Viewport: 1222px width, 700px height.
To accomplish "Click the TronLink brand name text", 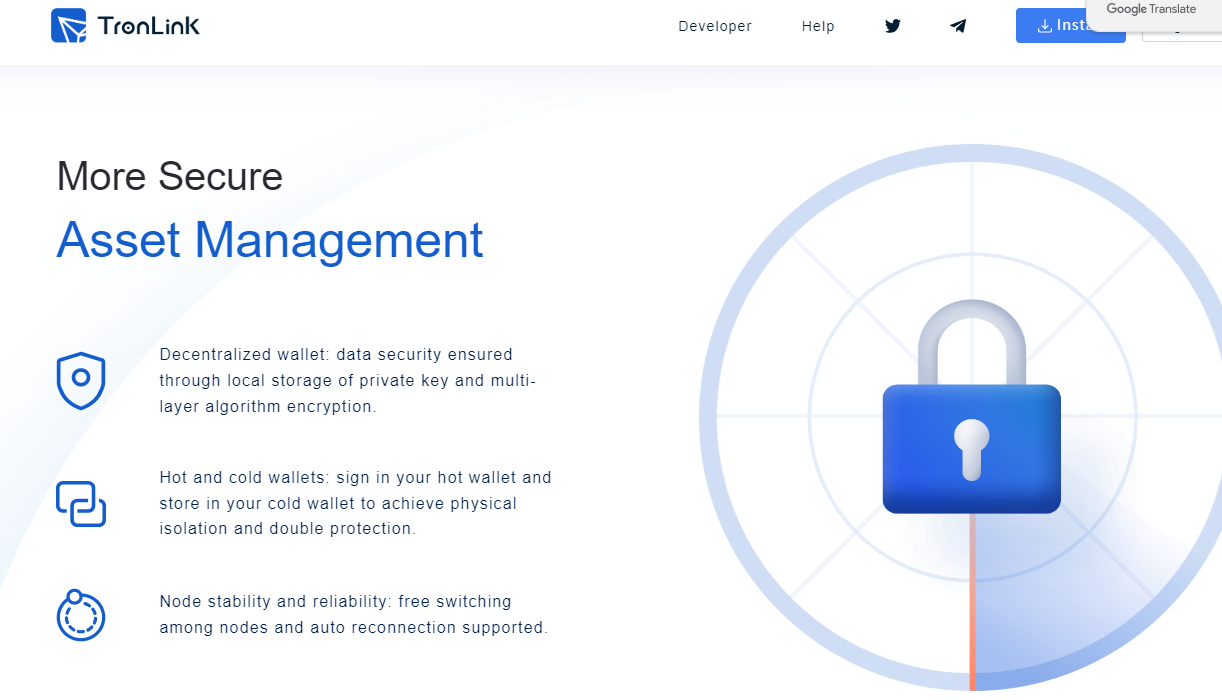I will (x=149, y=26).
